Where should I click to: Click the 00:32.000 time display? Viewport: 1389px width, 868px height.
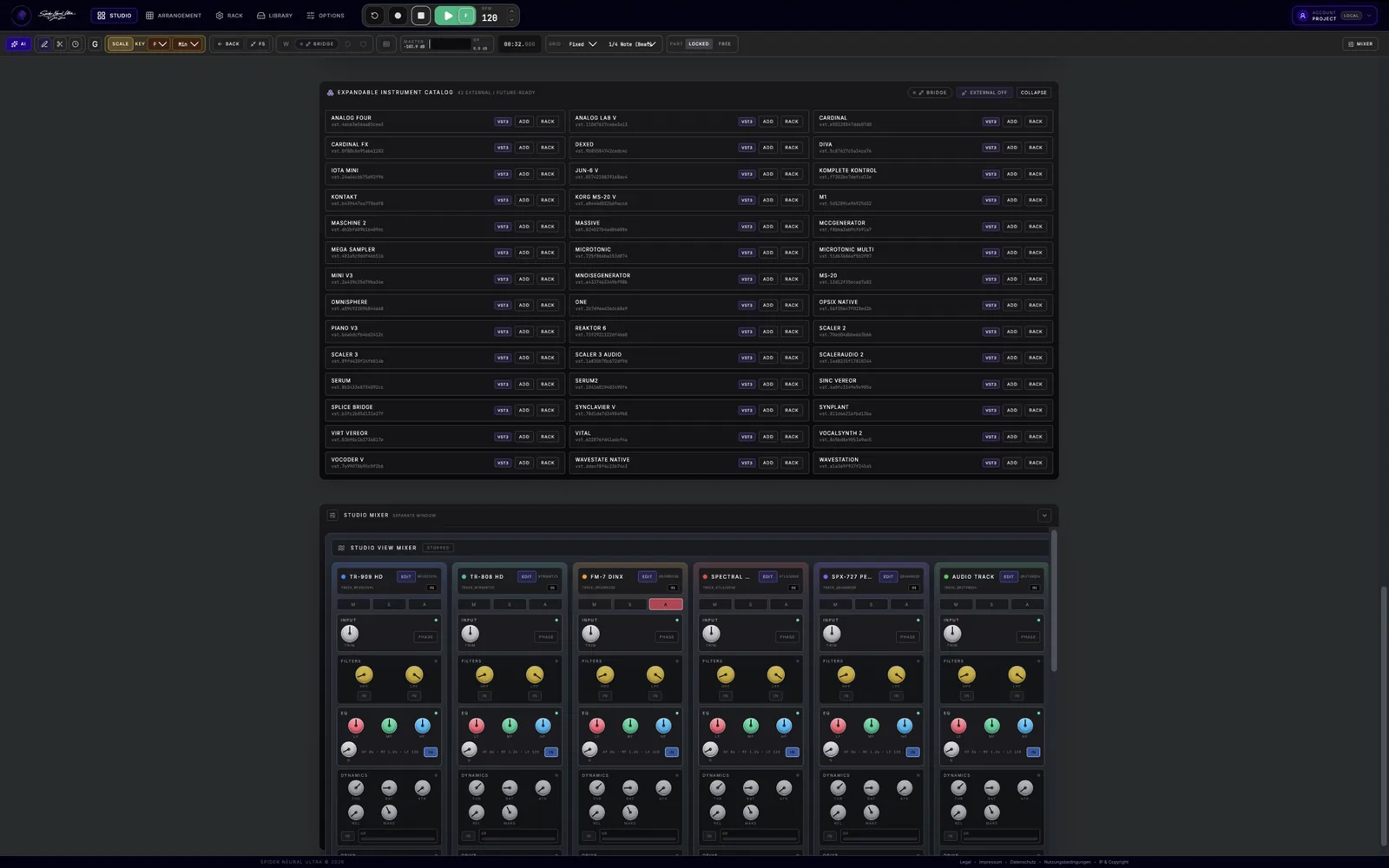519,43
